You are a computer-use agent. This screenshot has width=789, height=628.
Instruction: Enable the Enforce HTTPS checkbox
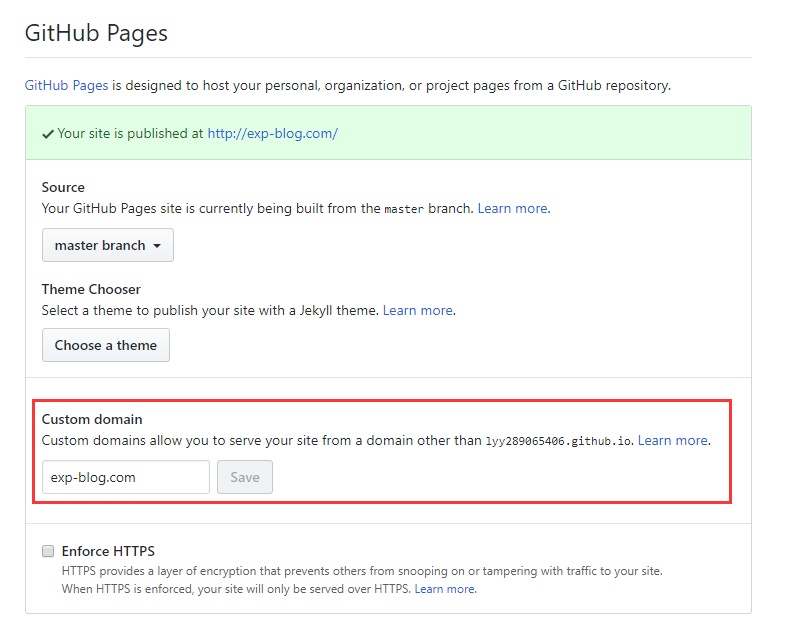tap(48, 551)
